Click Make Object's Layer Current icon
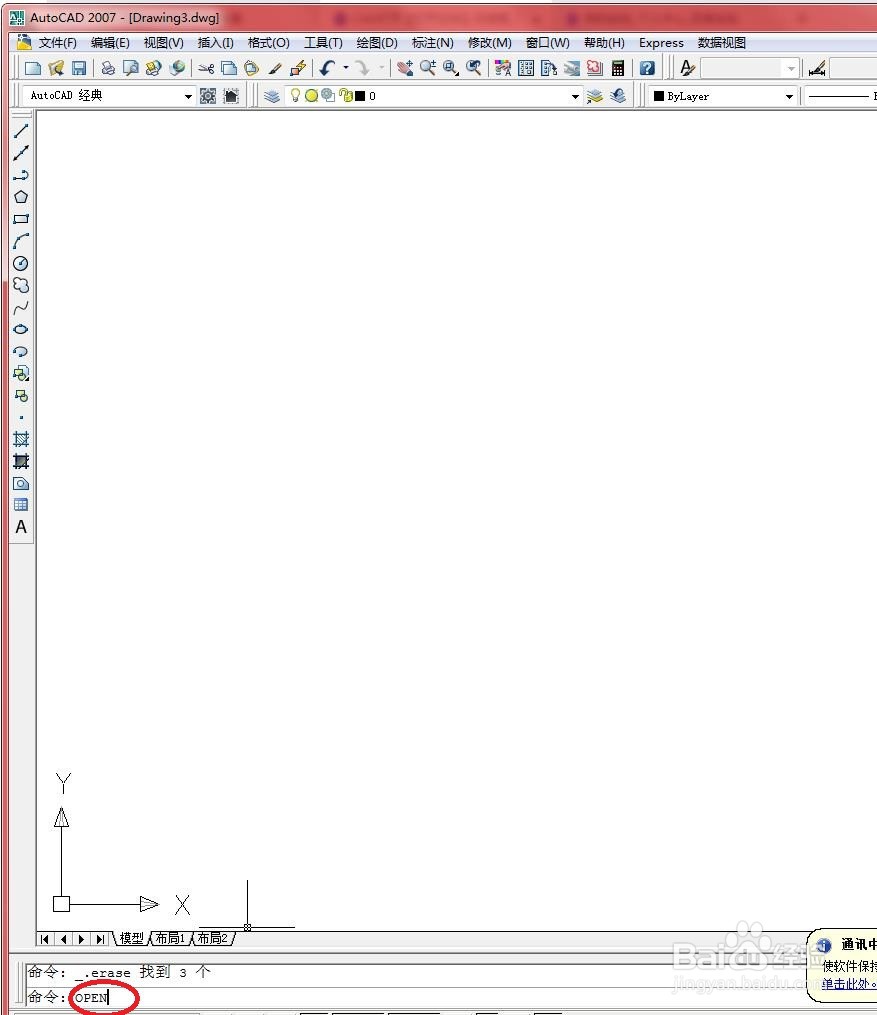Screen dimensions: 877x1015 tap(595, 96)
